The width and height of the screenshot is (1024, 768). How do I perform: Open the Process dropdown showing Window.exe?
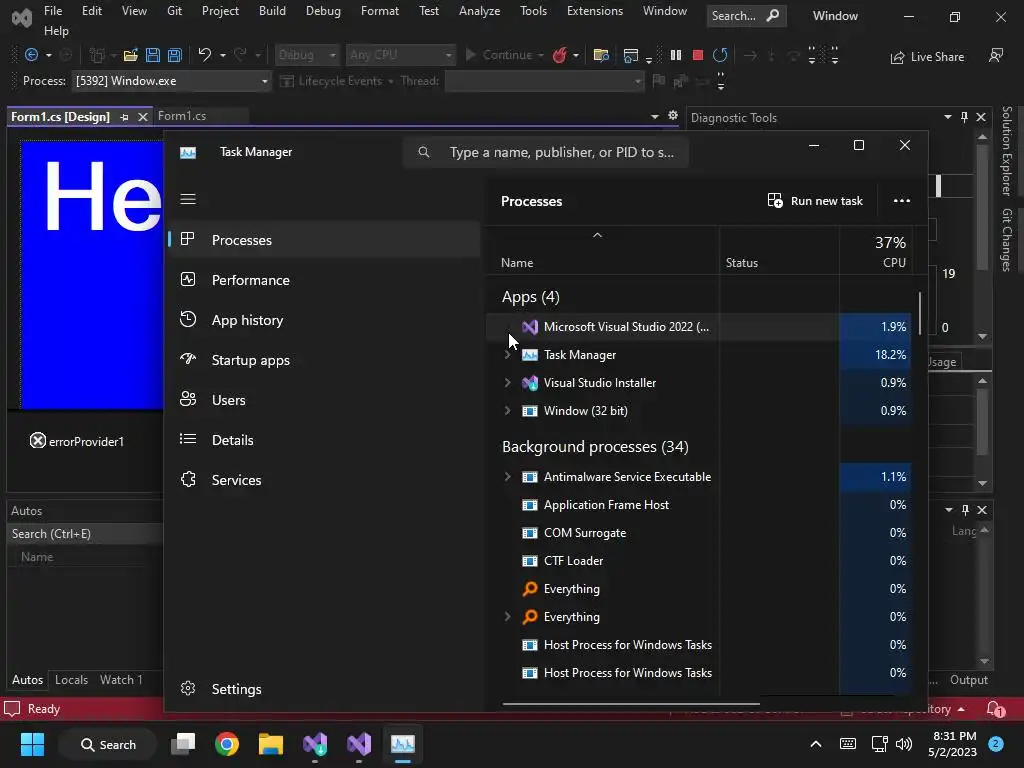pos(171,81)
